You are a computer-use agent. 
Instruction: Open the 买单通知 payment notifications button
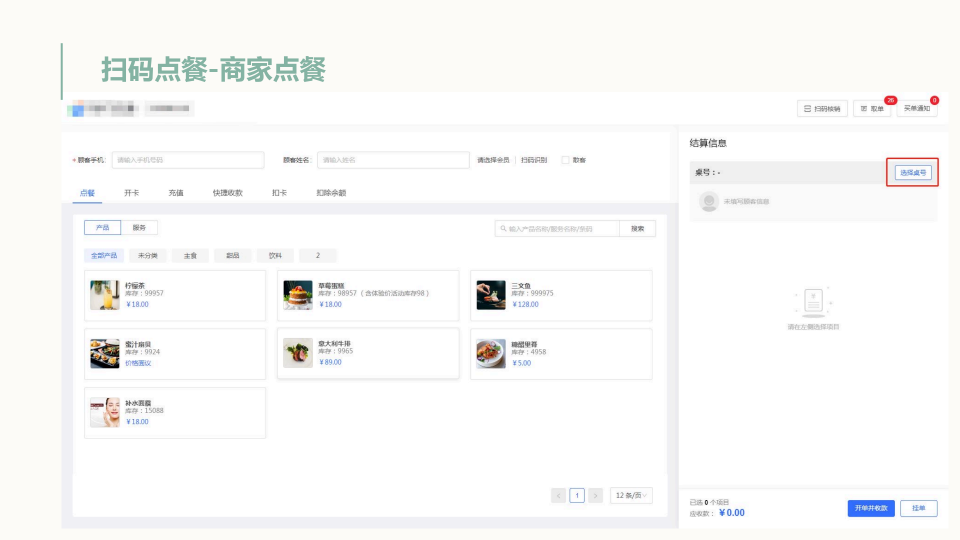pyautogui.click(x=917, y=108)
